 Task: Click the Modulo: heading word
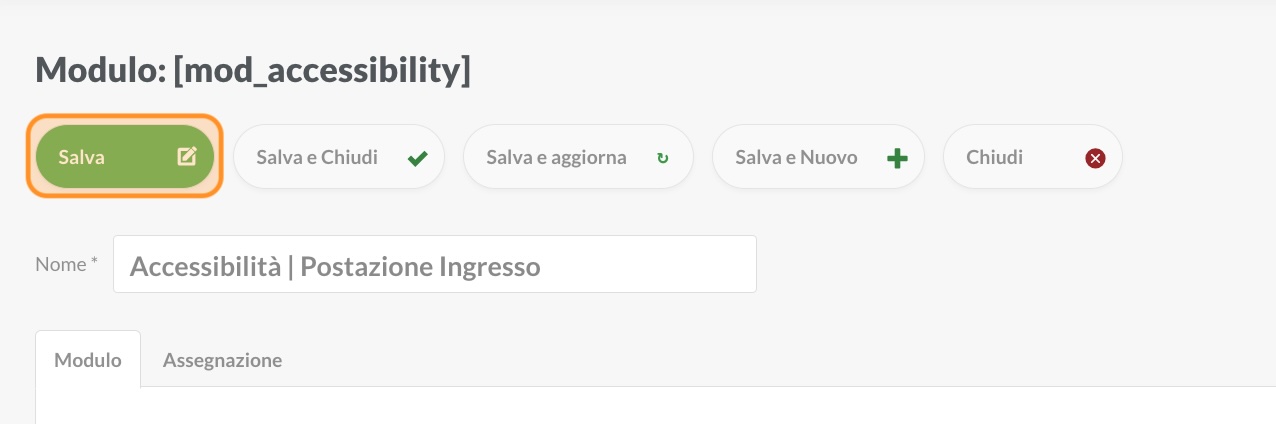click(x=100, y=70)
